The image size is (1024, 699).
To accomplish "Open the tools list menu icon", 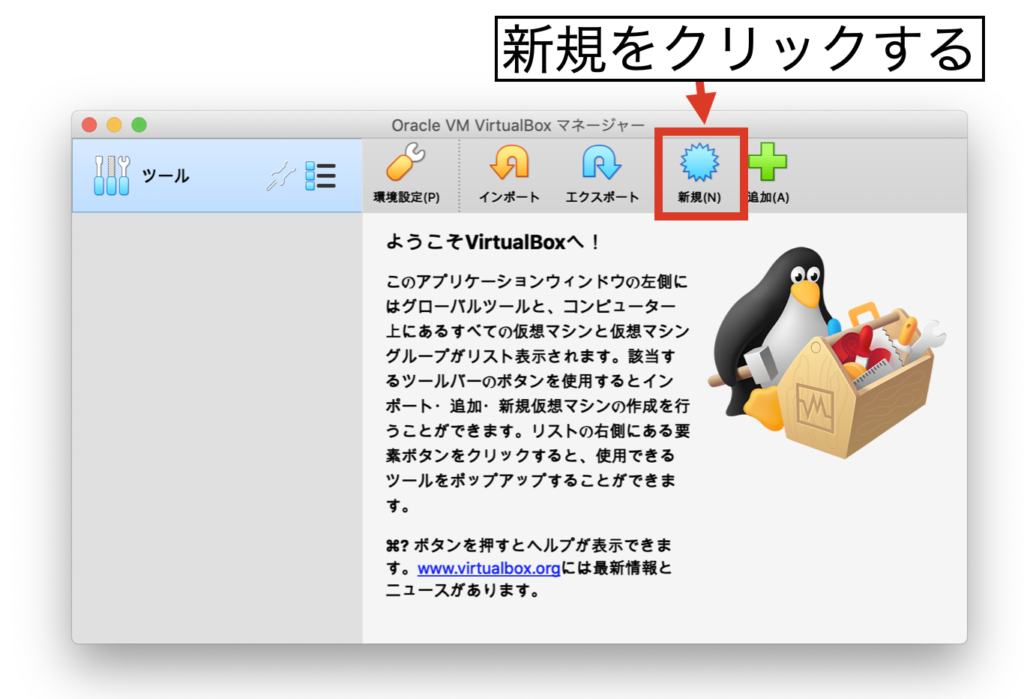I will click(321, 176).
